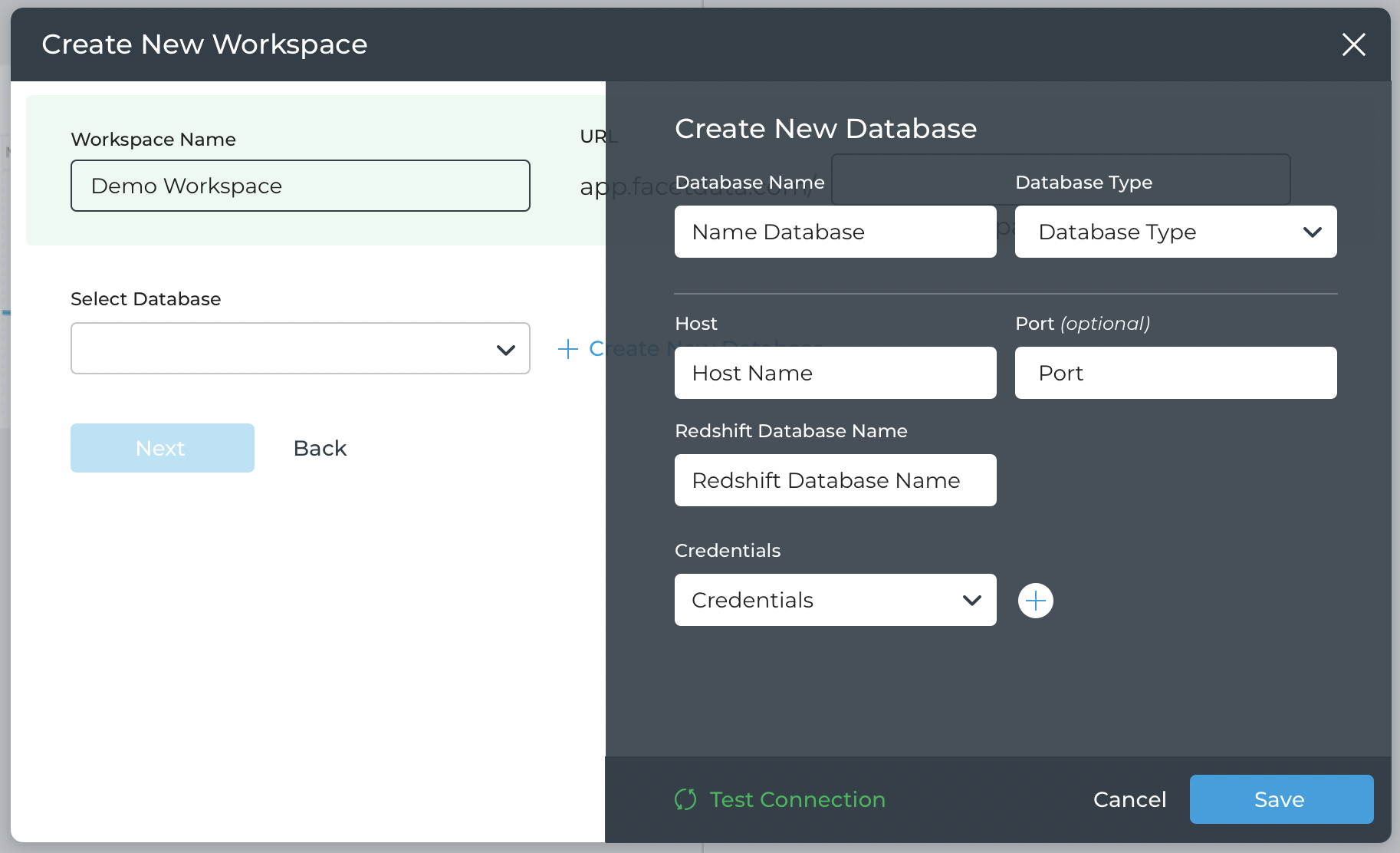Cancel the new database creation
Screen dimensions: 1400x853
1129,799
